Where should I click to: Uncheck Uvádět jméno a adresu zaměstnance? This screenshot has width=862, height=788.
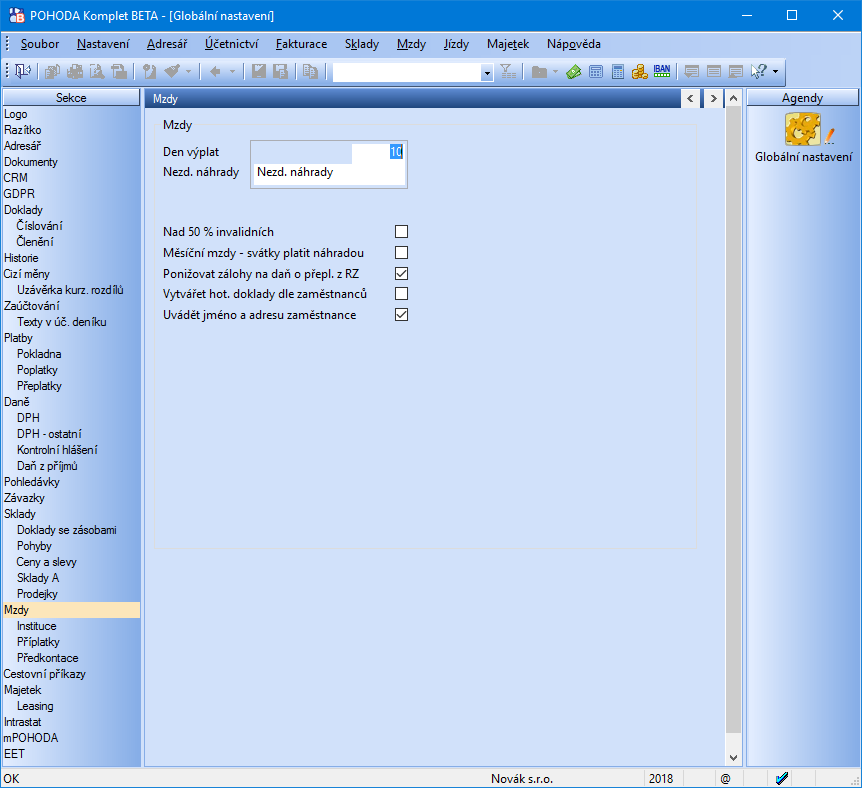pyautogui.click(x=401, y=315)
